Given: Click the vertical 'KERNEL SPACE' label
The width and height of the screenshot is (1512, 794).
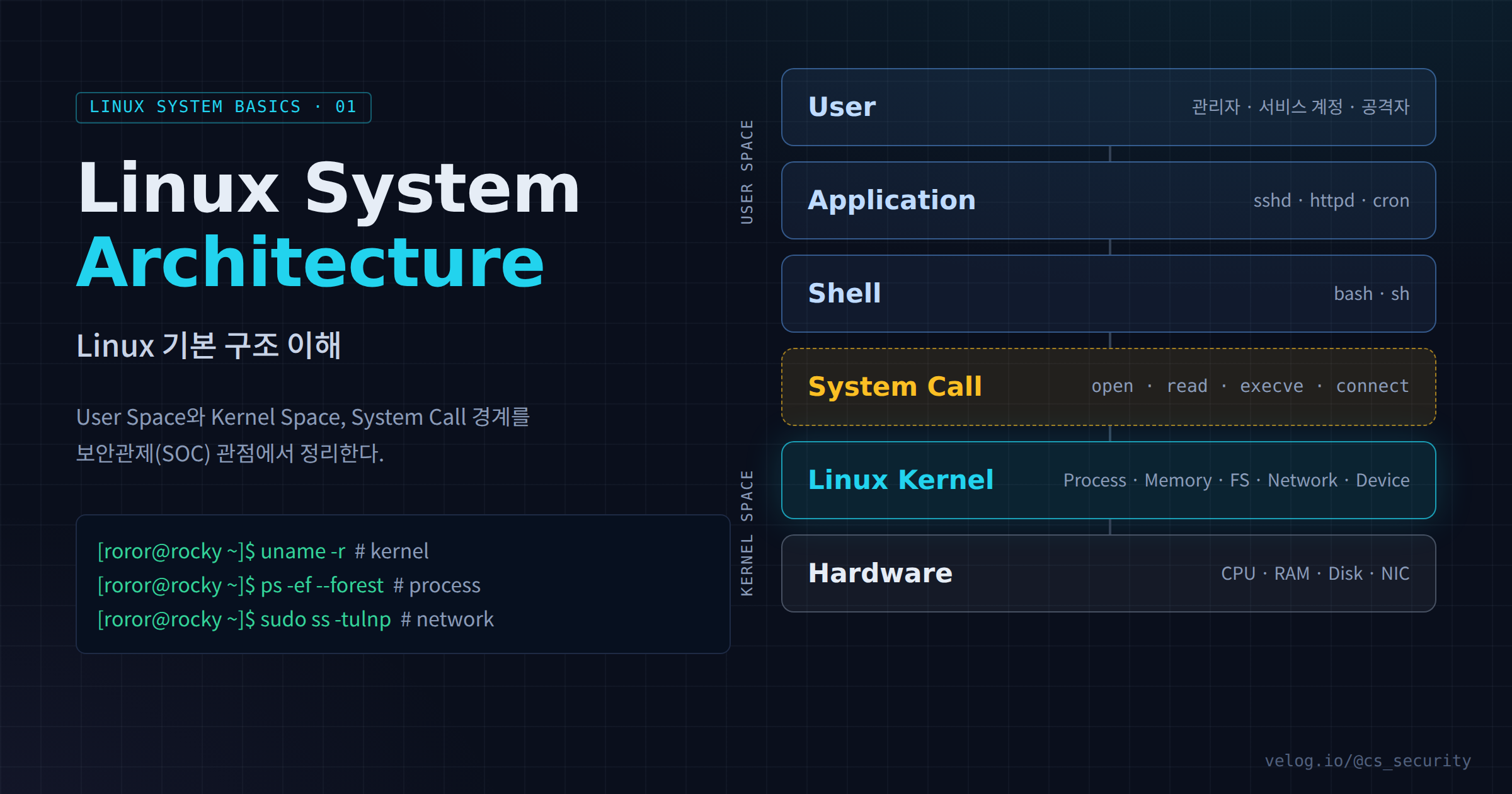Looking at the screenshot, I should [747, 533].
